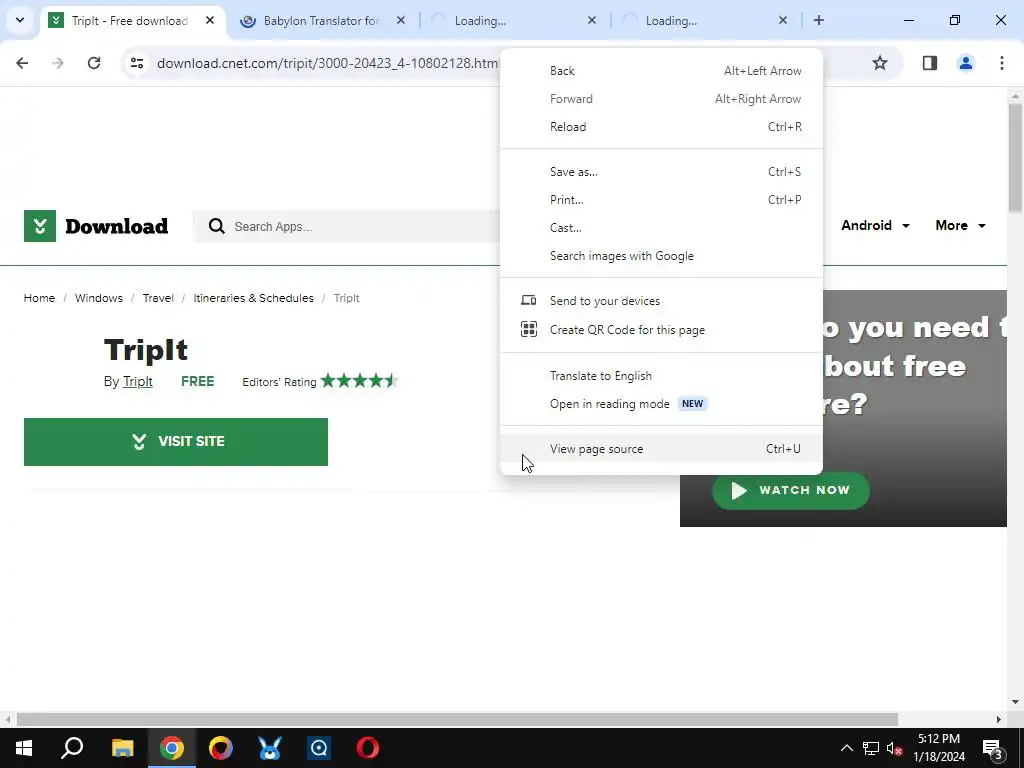Screen dimensions: 1024x768
Task: Switch to the Babylon Translator tab
Action: click(x=320, y=20)
